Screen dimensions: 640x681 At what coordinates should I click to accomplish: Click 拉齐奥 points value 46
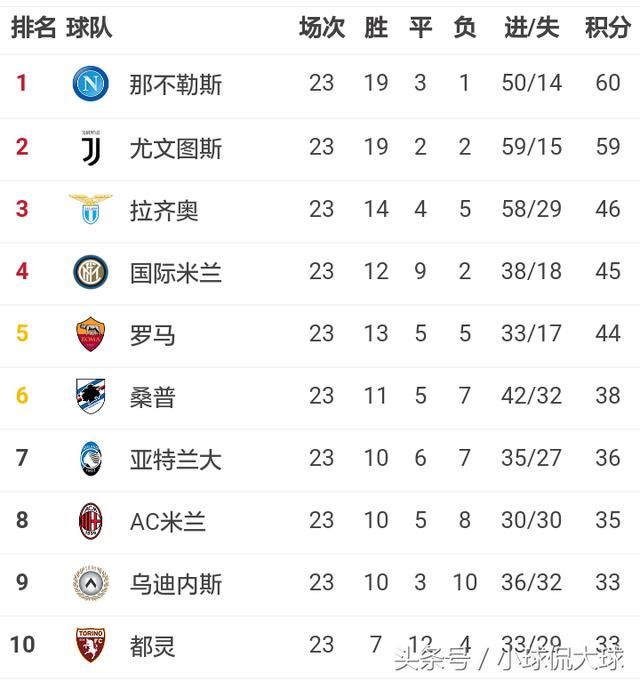608,210
